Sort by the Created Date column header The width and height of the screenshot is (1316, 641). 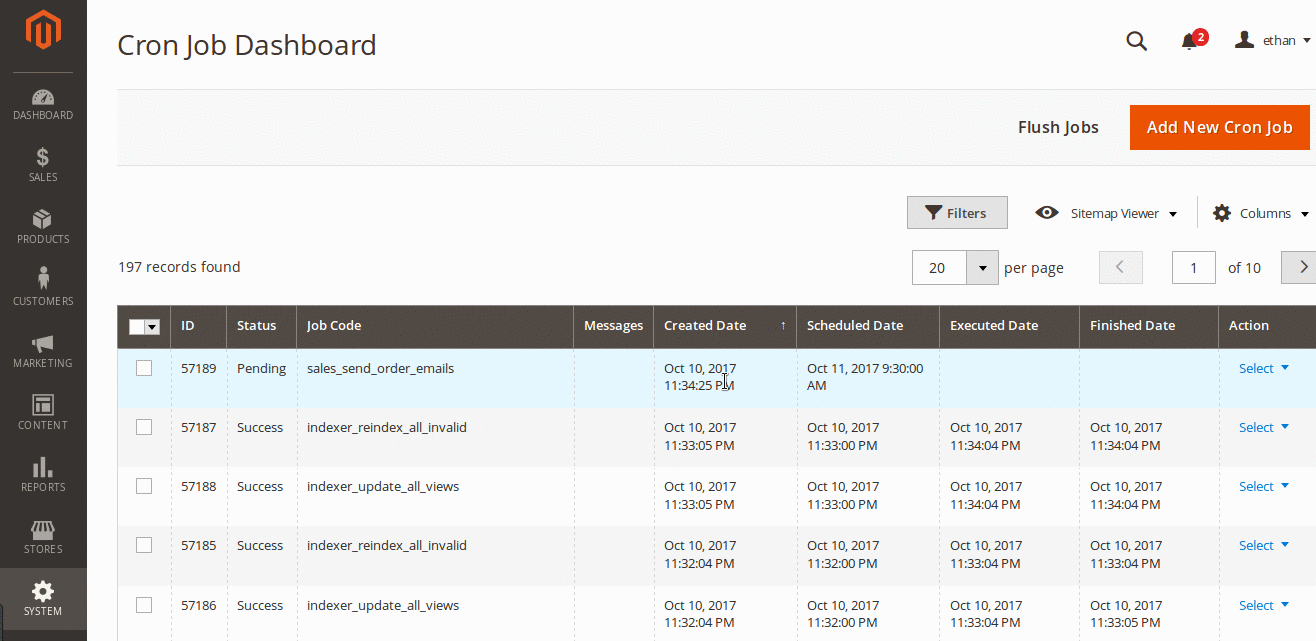(725, 326)
